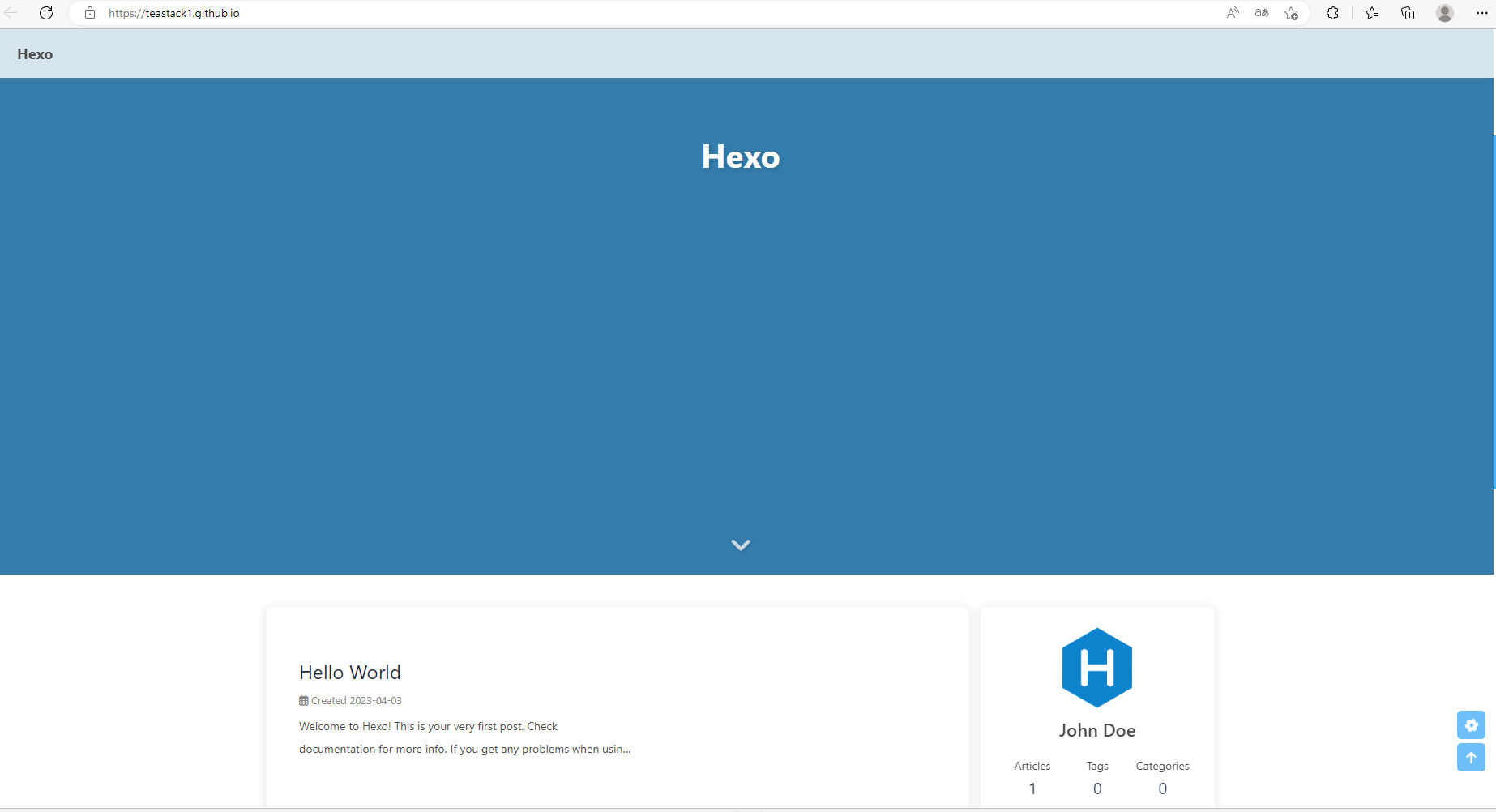Image resolution: width=1496 pixels, height=812 pixels.
Task: Open the browser settings ellipsis menu
Action: [1482, 13]
